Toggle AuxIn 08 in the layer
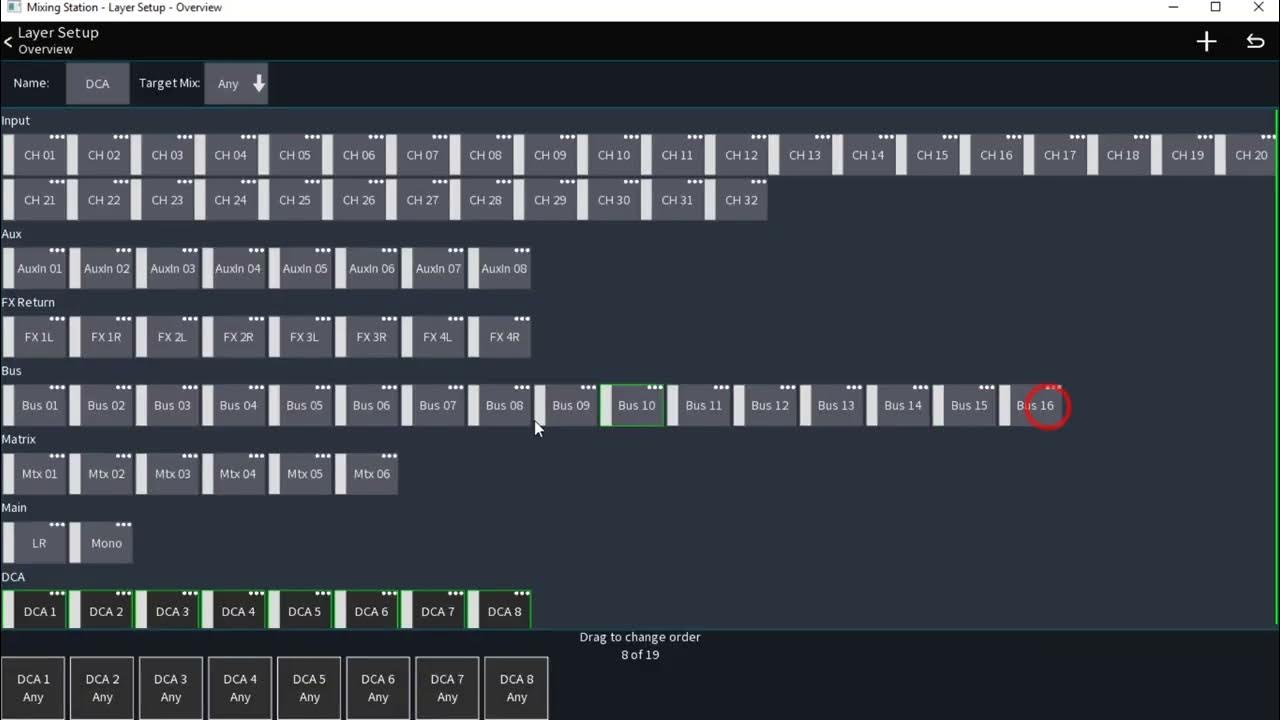Viewport: 1280px width, 720px height. tap(500, 268)
